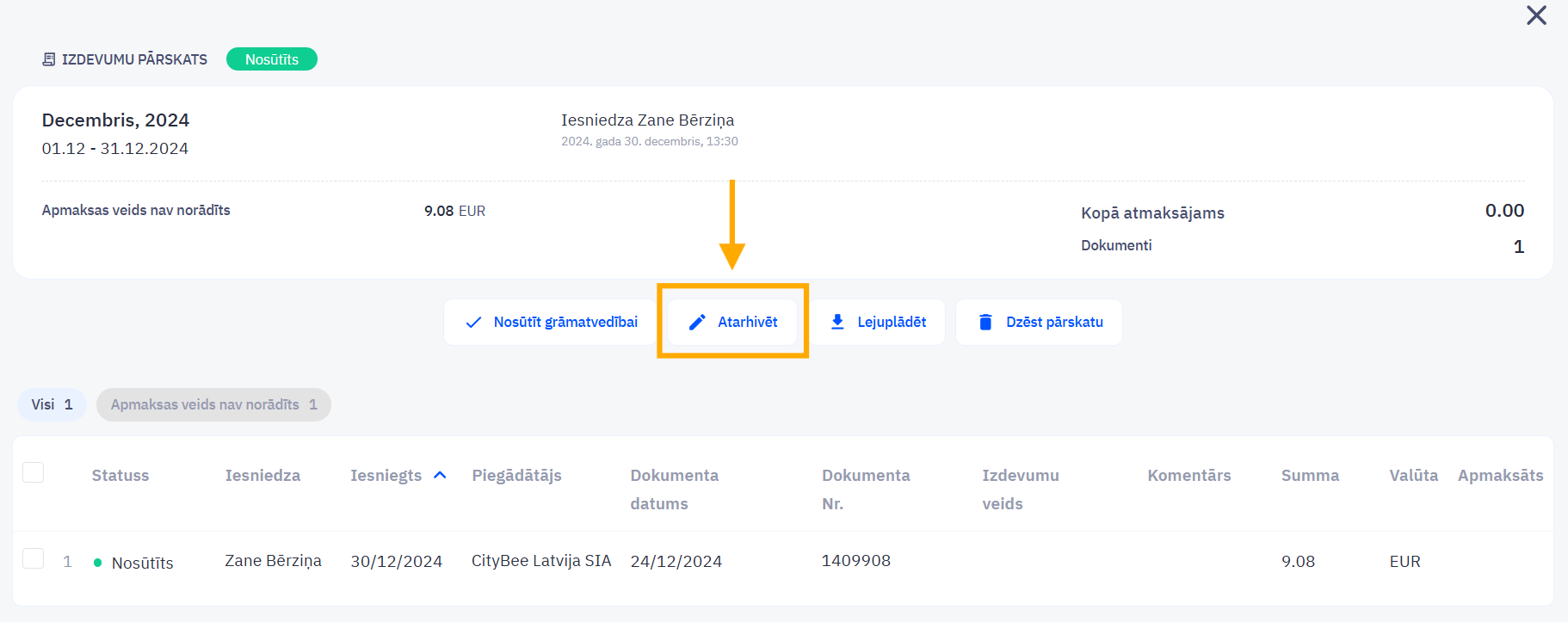
Task: Select Apmaksas veids nav norādīts filter tab
Action: [x=213, y=404]
